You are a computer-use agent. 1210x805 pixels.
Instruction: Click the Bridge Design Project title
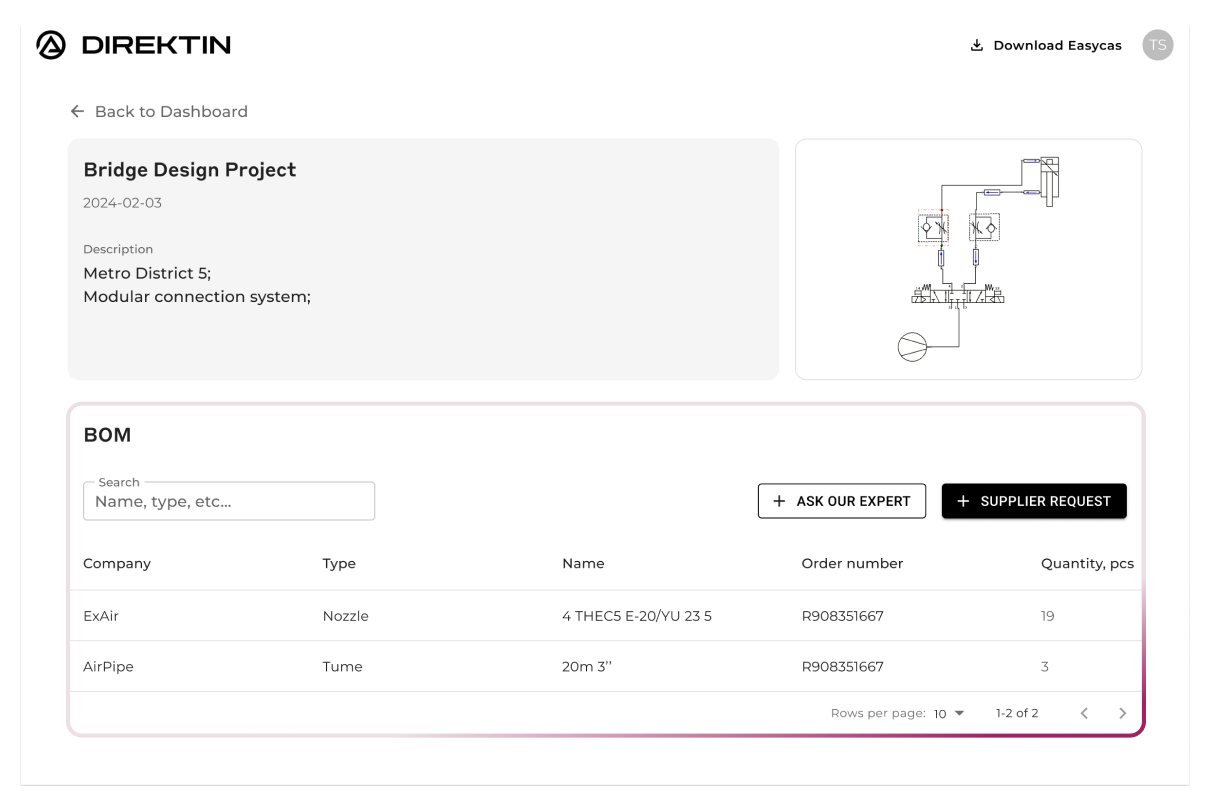(x=190, y=170)
